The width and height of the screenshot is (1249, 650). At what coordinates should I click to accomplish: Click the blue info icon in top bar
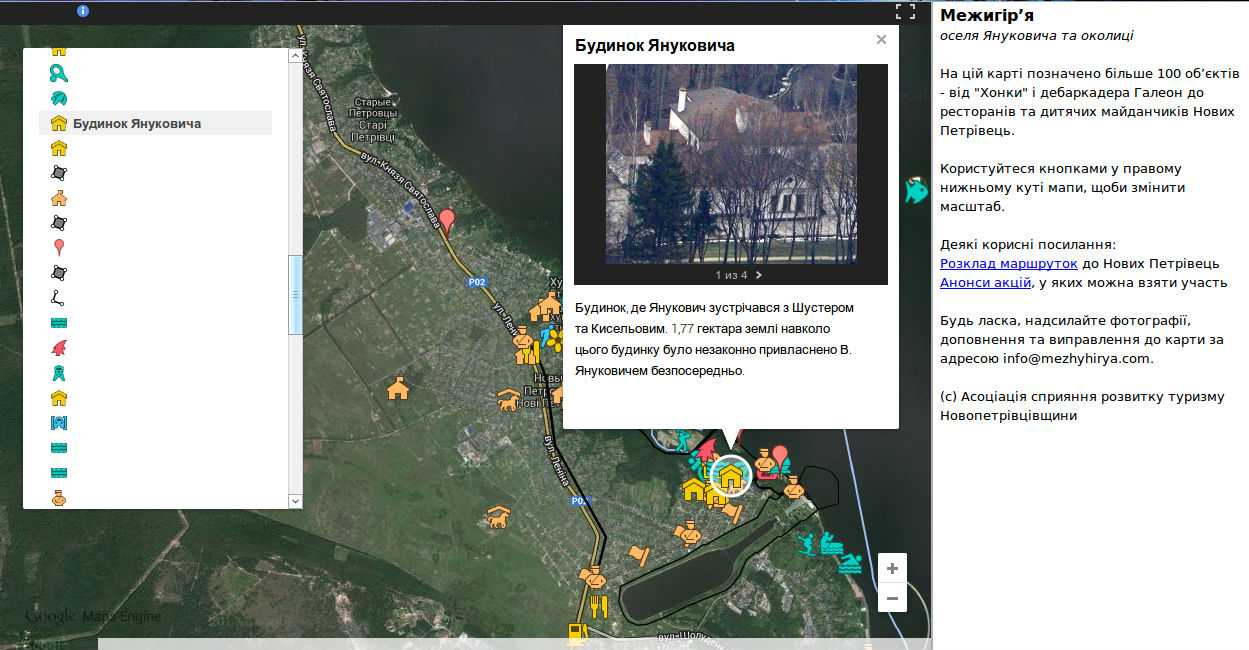[83, 11]
